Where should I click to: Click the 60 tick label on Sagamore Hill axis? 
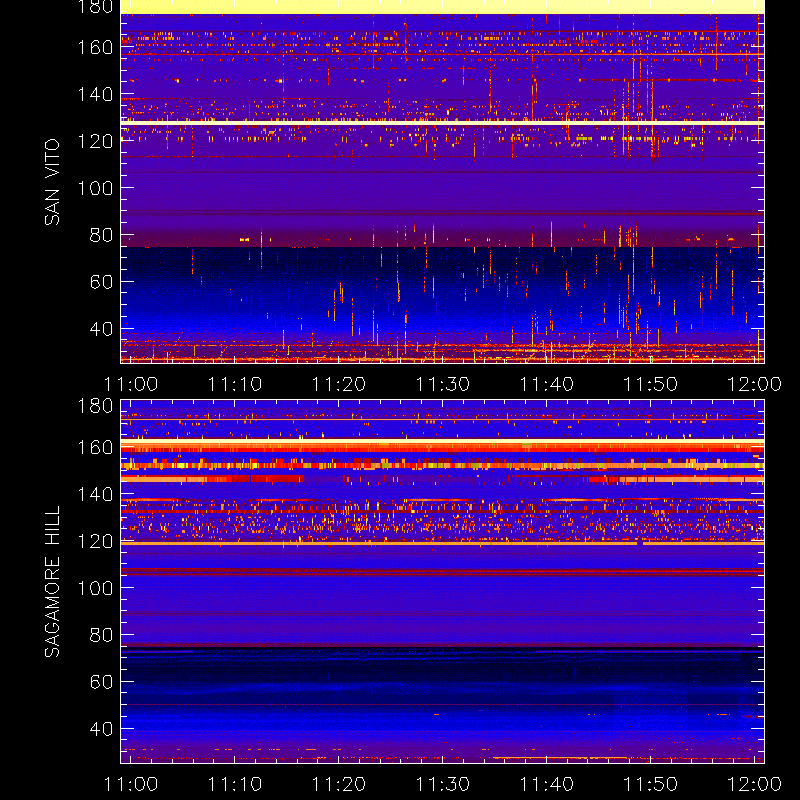(x=101, y=682)
